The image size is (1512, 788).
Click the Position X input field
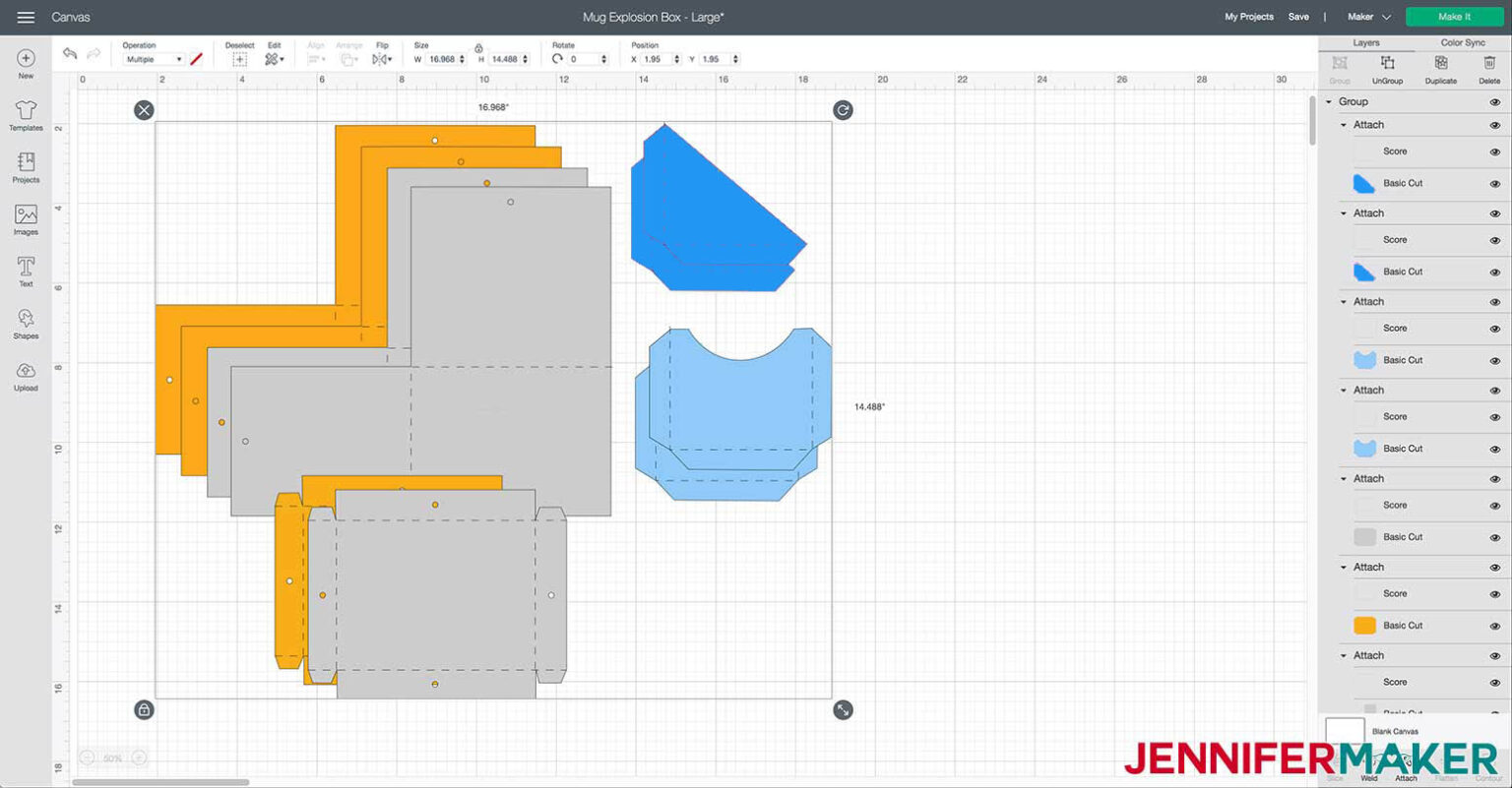(661, 59)
